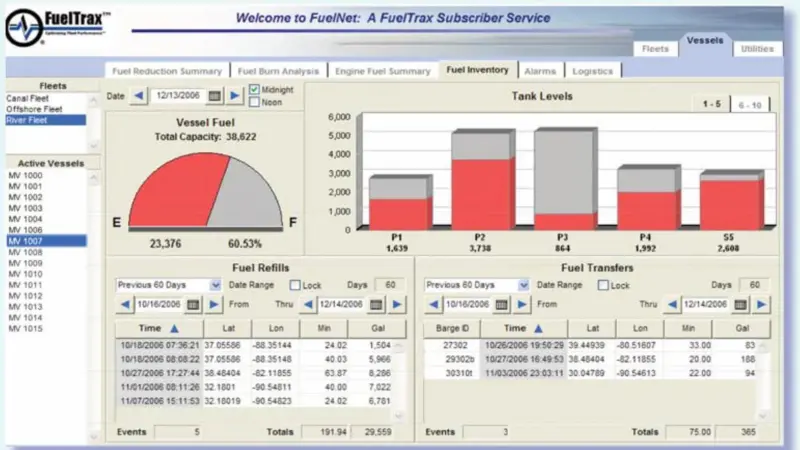Switch to Fuel Reduction Summary tab
The image size is (800, 450).
(x=167, y=71)
